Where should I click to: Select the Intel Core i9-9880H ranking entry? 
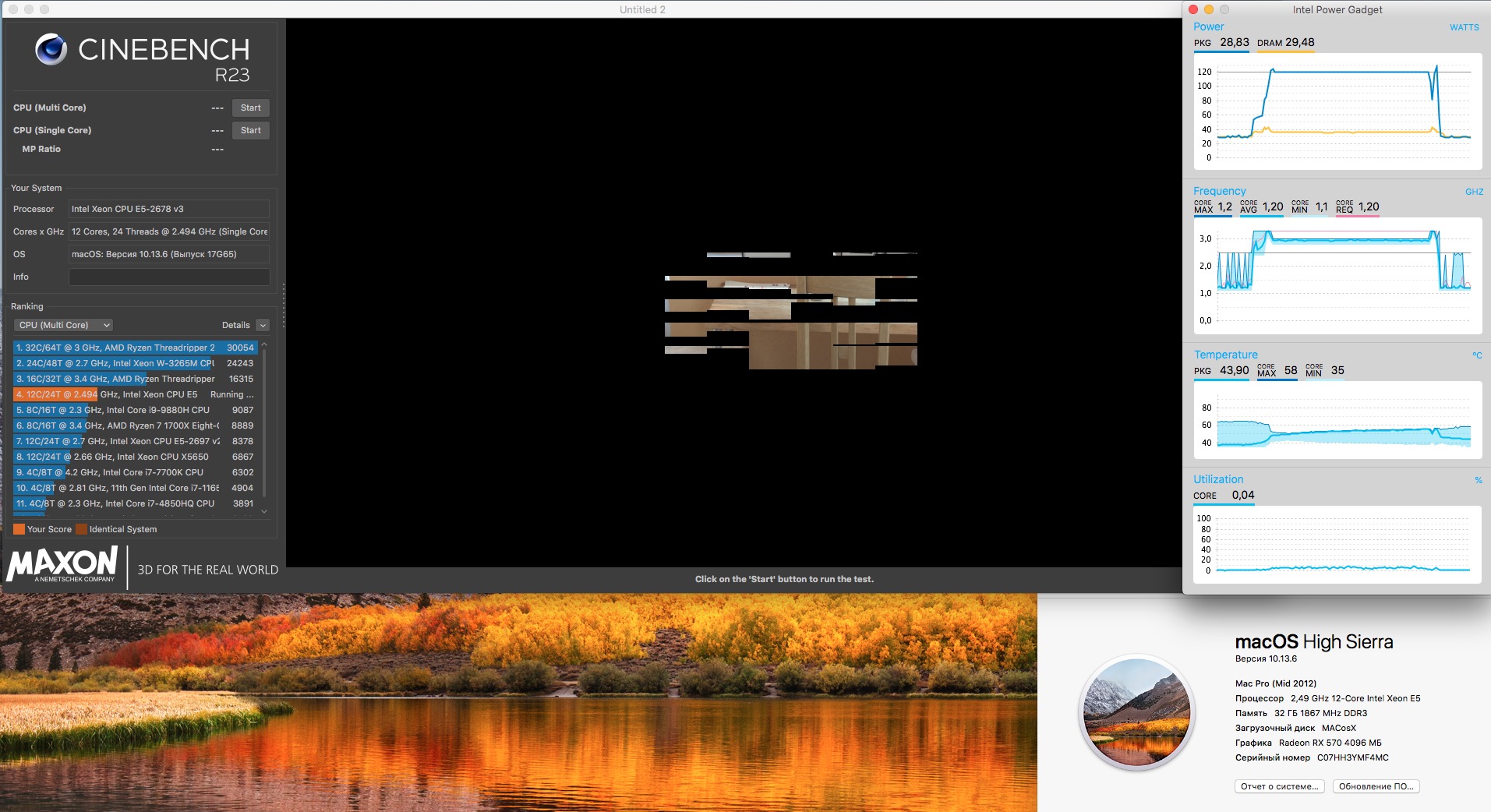point(135,410)
